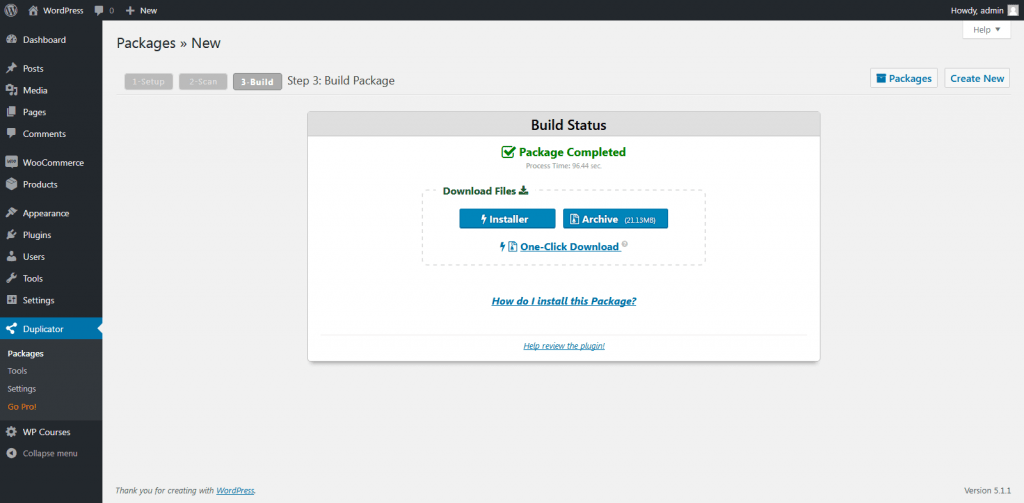Click the 2-Scan step button
The width and height of the screenshot is (1024, 503).
click(x=203, y=82)
